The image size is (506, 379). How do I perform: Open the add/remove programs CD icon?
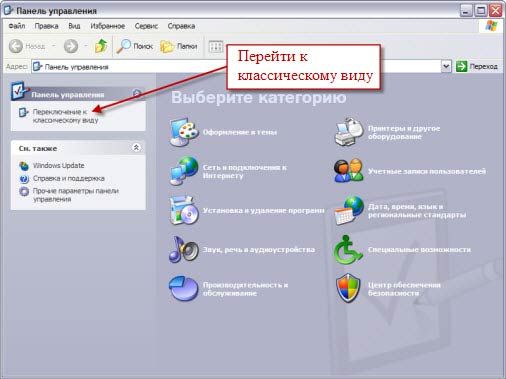[184, 210]
